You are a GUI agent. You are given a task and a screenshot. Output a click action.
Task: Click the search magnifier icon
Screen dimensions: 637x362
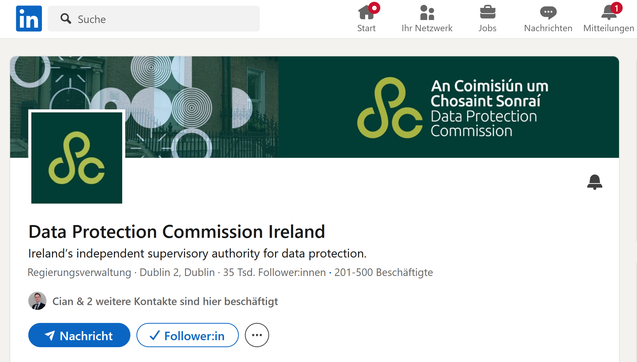(x=66, y=19)
